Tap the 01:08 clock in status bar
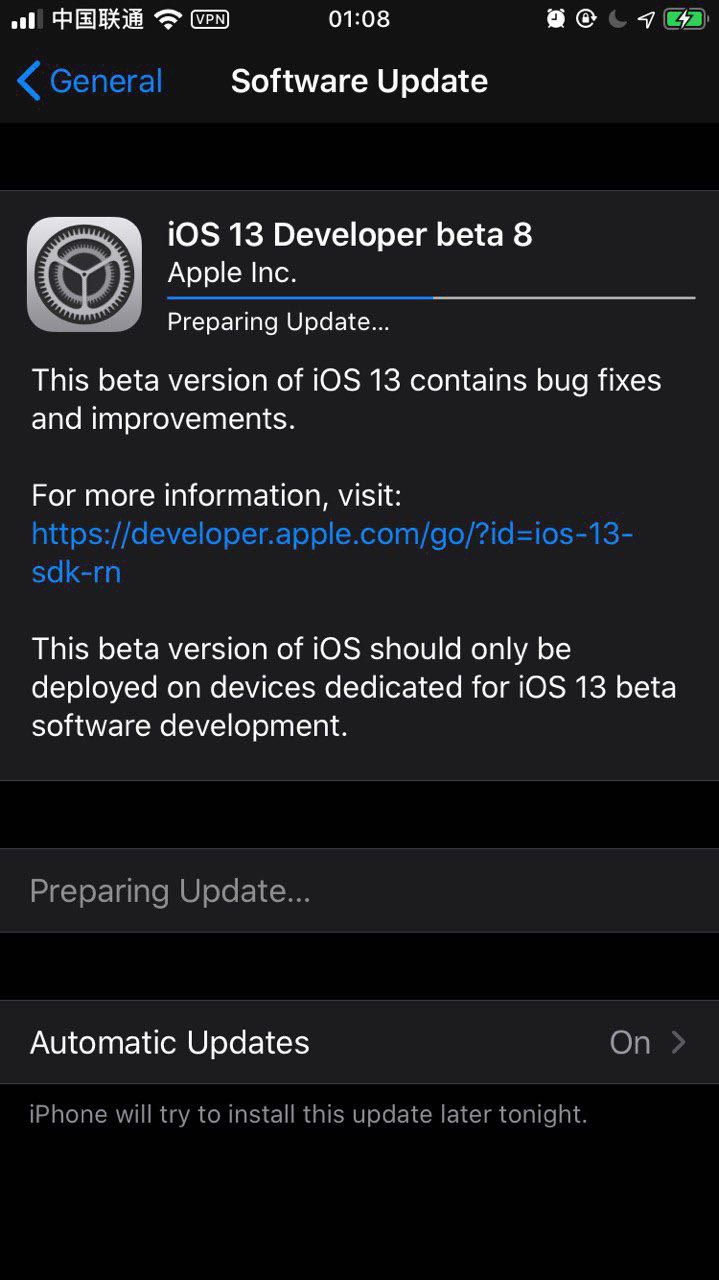This screenshot has height=1280, width=719. 359,19
